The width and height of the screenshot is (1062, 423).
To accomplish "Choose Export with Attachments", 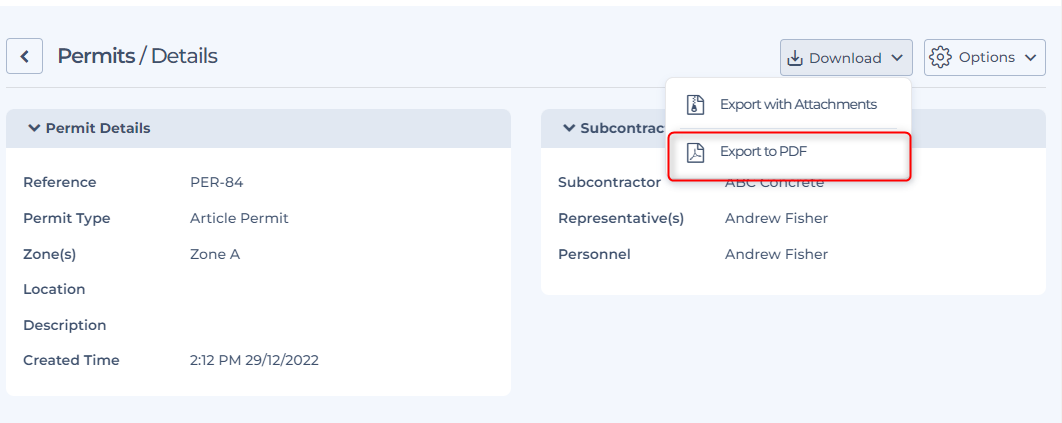I will (x=798, y=104).
